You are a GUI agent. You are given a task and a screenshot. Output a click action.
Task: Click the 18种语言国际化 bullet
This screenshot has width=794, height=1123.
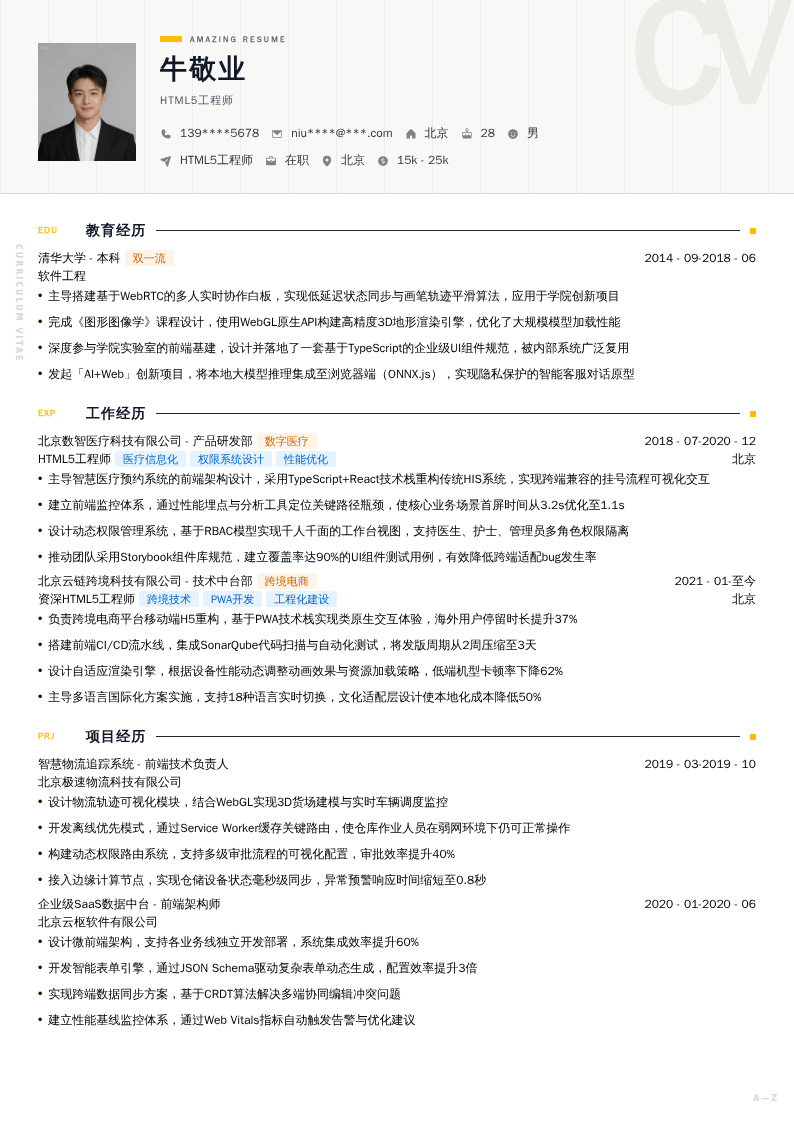click(x=294, y=697)
